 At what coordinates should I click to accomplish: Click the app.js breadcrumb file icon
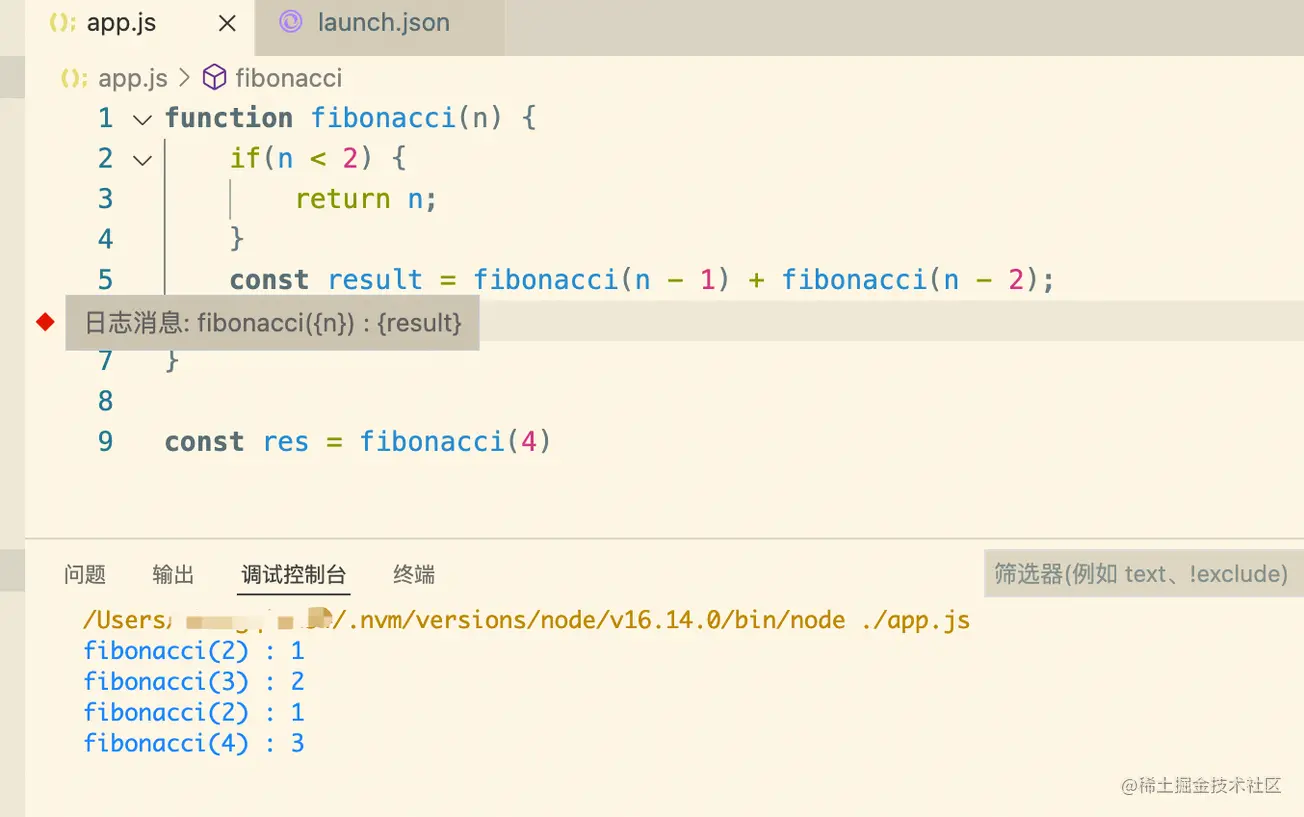pos(75,78)
